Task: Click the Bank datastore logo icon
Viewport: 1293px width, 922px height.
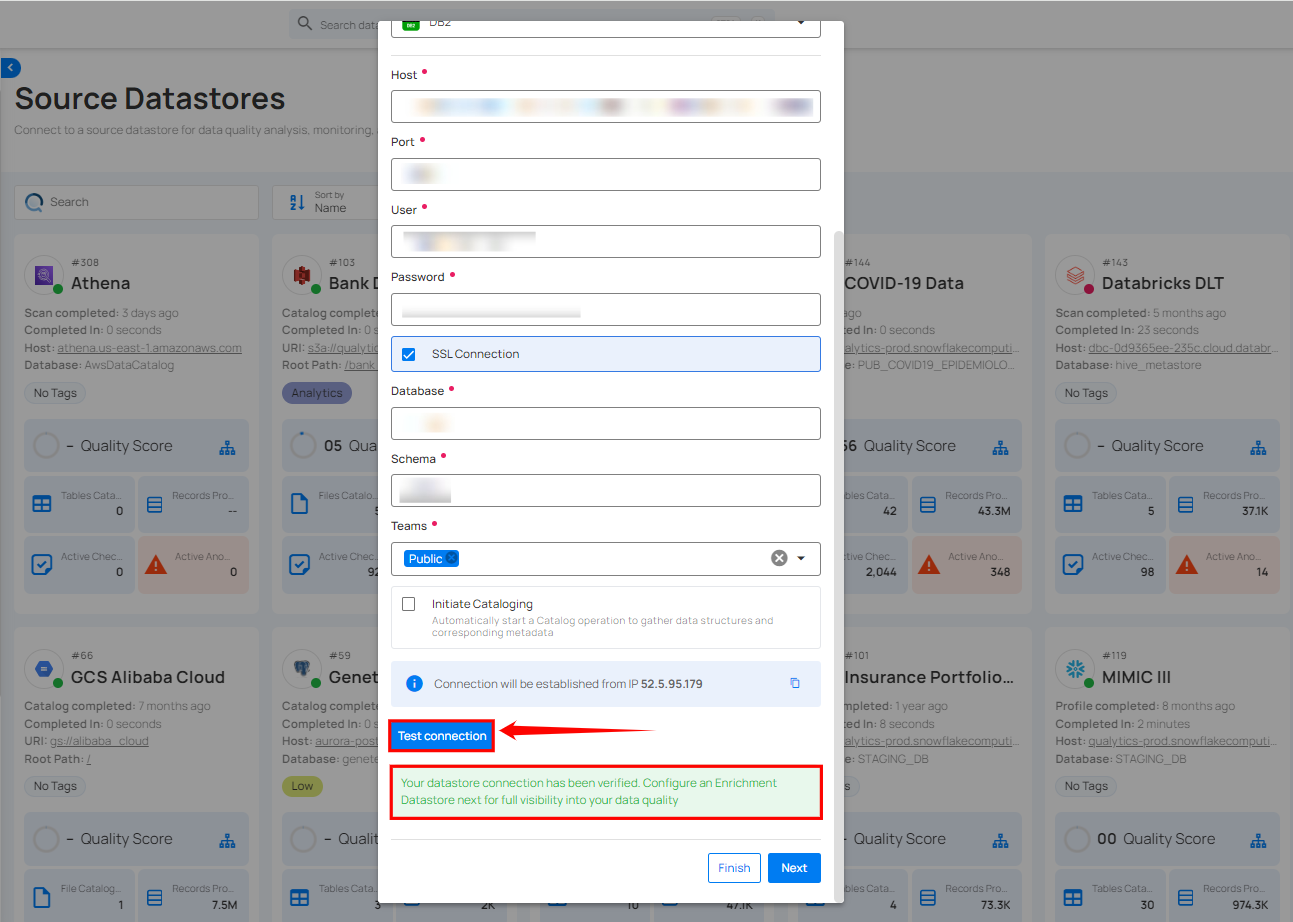Action: pos(300,274)
